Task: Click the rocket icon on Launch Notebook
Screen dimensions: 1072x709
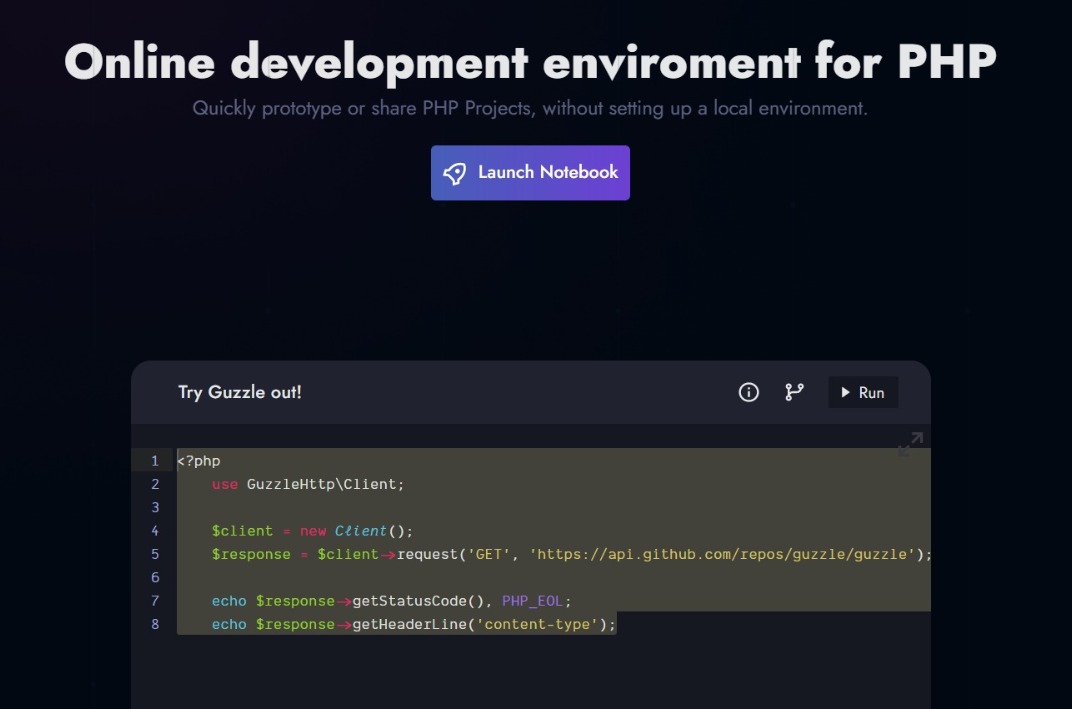Action: tap(455, 173)
